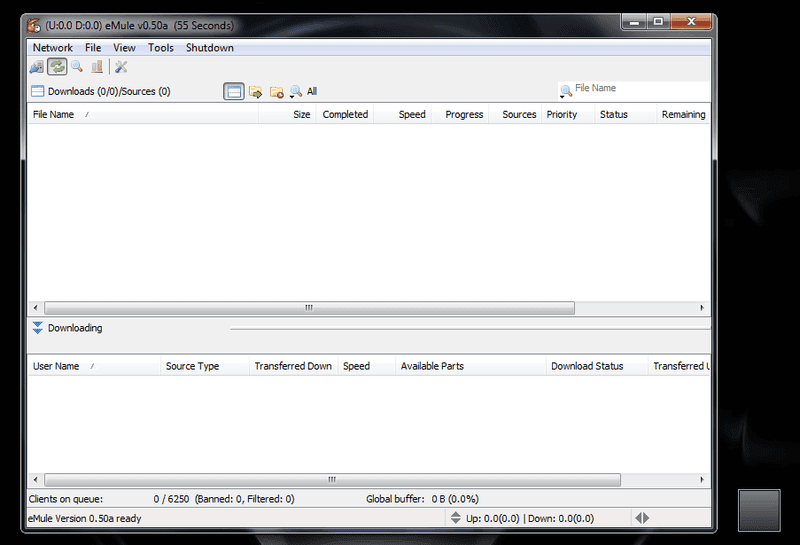
Task: Sort downloads by Priority column
Action: (568, 114)
